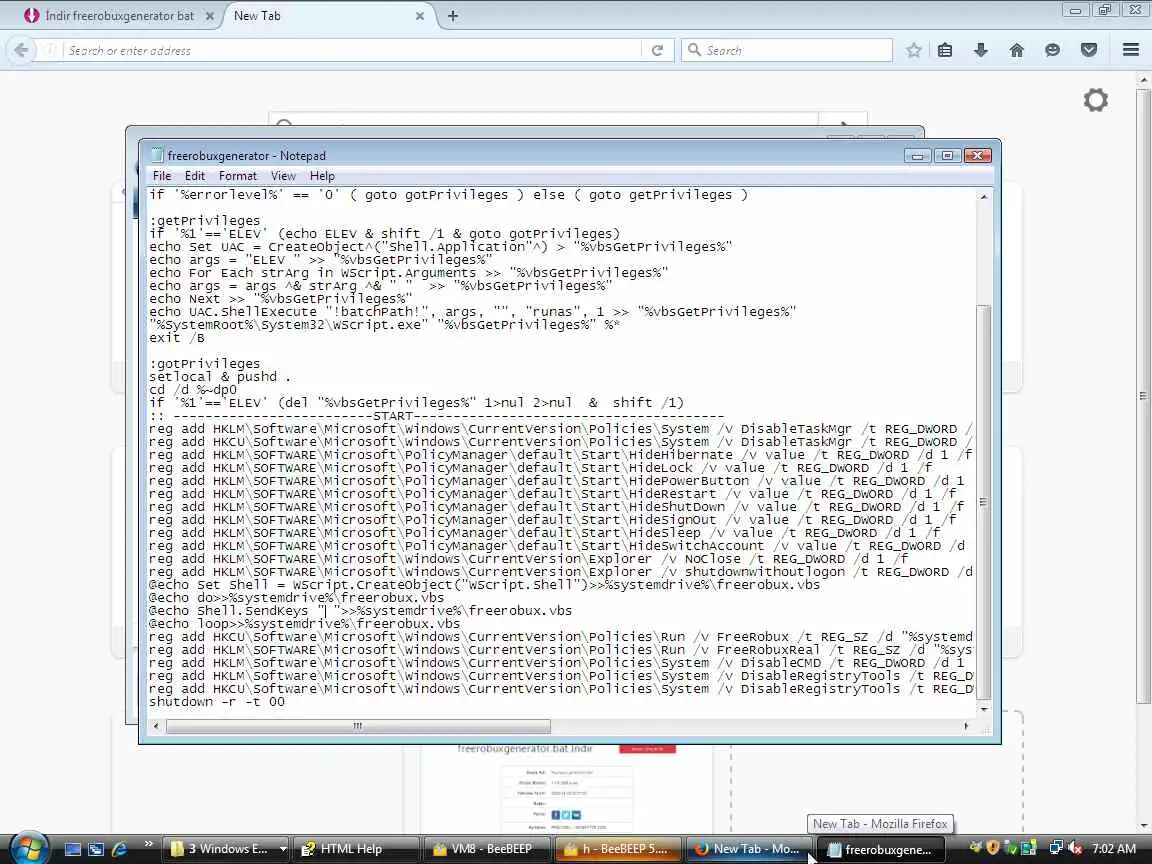
Task: Click the HideSwitchAccount registry line
Action: (557, 546)
